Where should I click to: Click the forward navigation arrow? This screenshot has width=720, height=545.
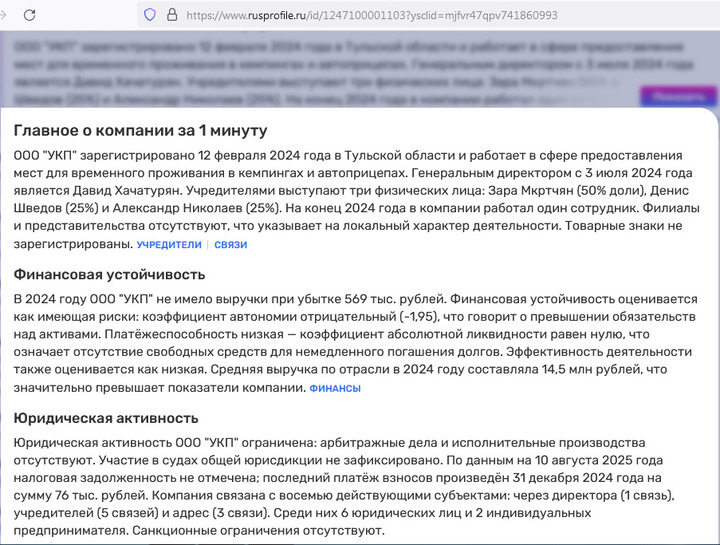(x=3, y=15)
